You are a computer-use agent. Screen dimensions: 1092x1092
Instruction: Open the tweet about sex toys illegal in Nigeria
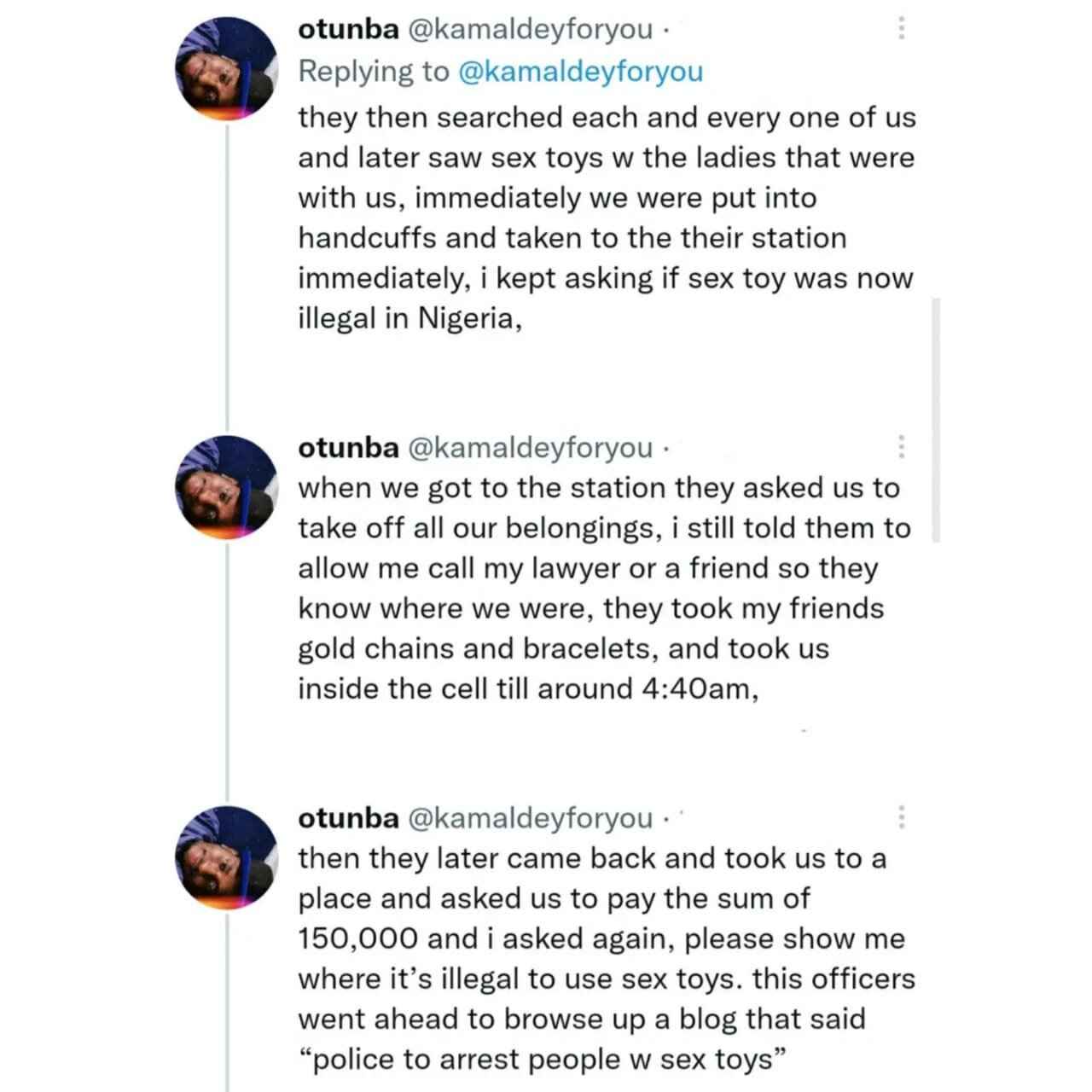tap(607, 218)
